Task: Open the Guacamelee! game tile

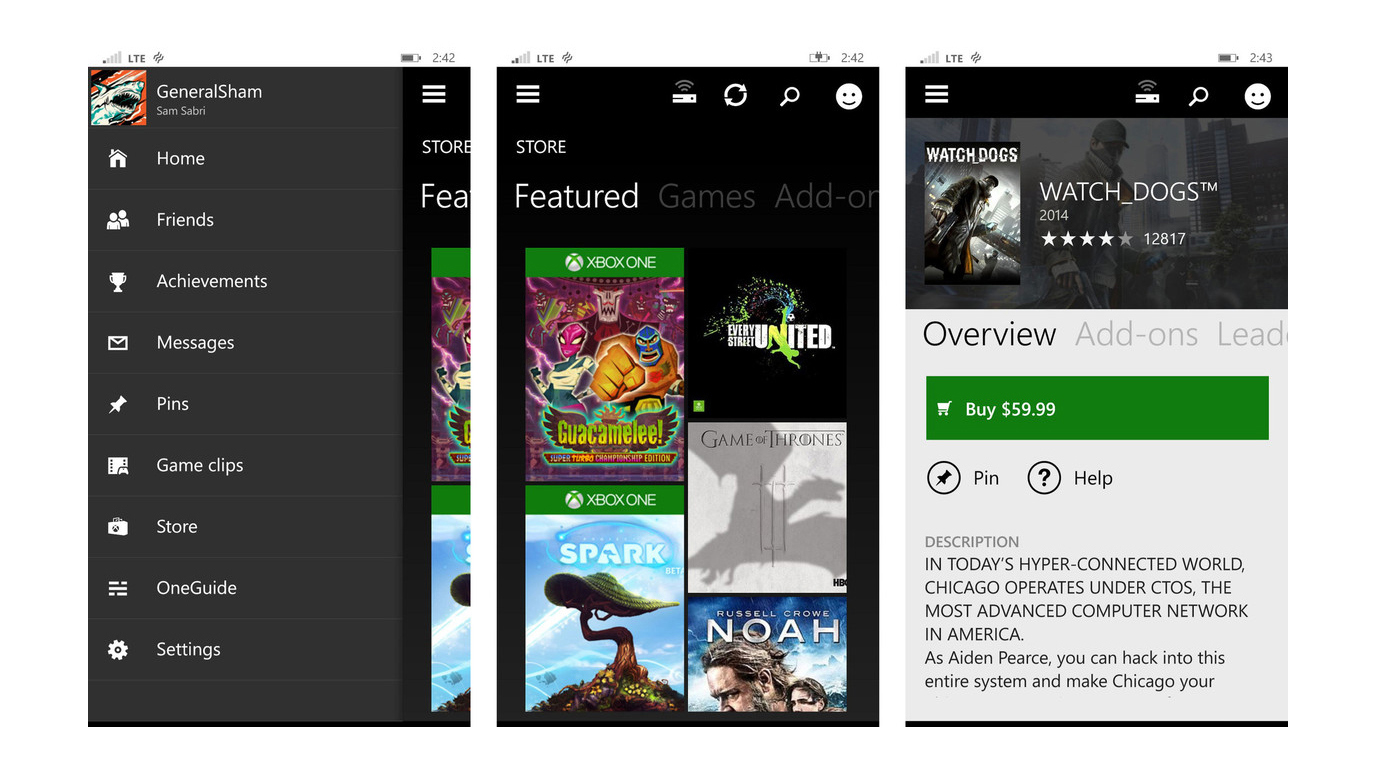Action: pos(605,365)
